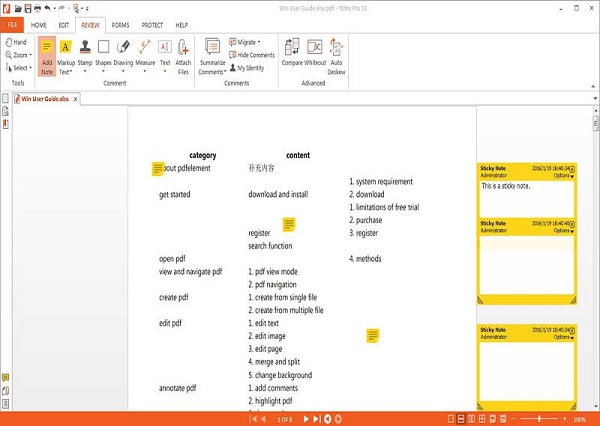Collapse the ribbon with the chevron

click(593, 87)
